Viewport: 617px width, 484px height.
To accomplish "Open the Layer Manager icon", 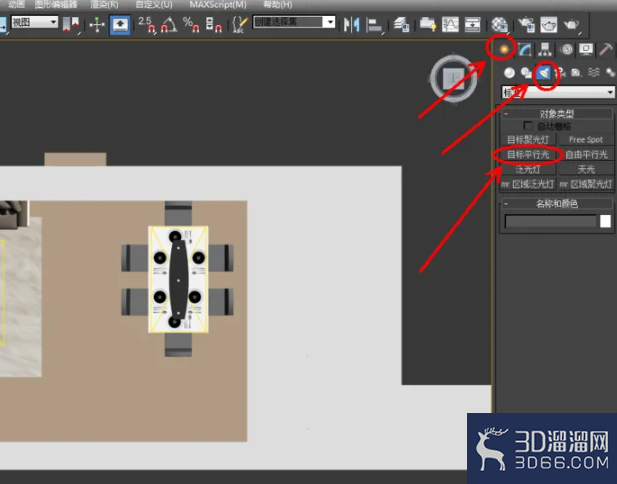I will pyautogui.click(x=401, y=25).
